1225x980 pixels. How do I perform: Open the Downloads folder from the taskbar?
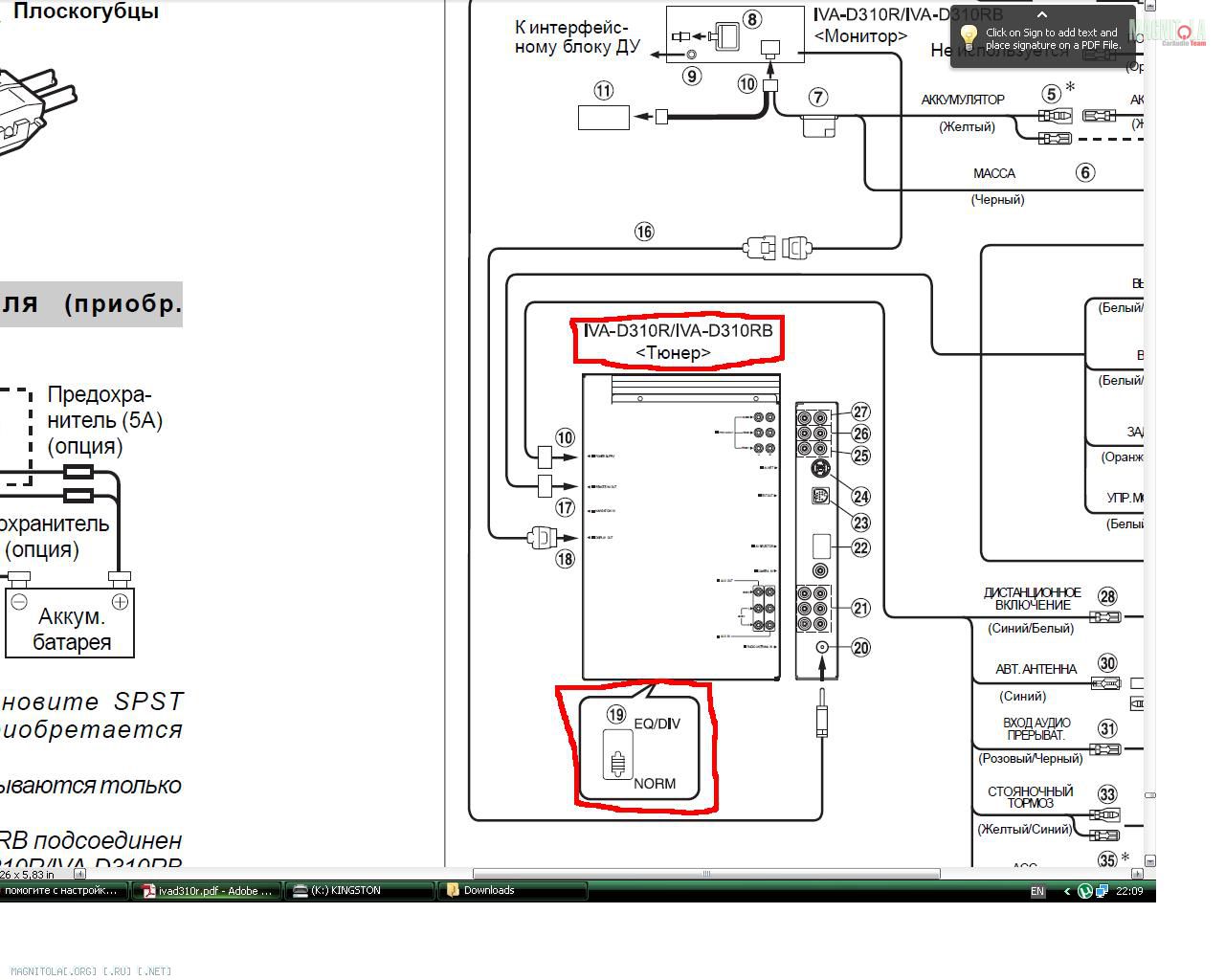[513, 890]
